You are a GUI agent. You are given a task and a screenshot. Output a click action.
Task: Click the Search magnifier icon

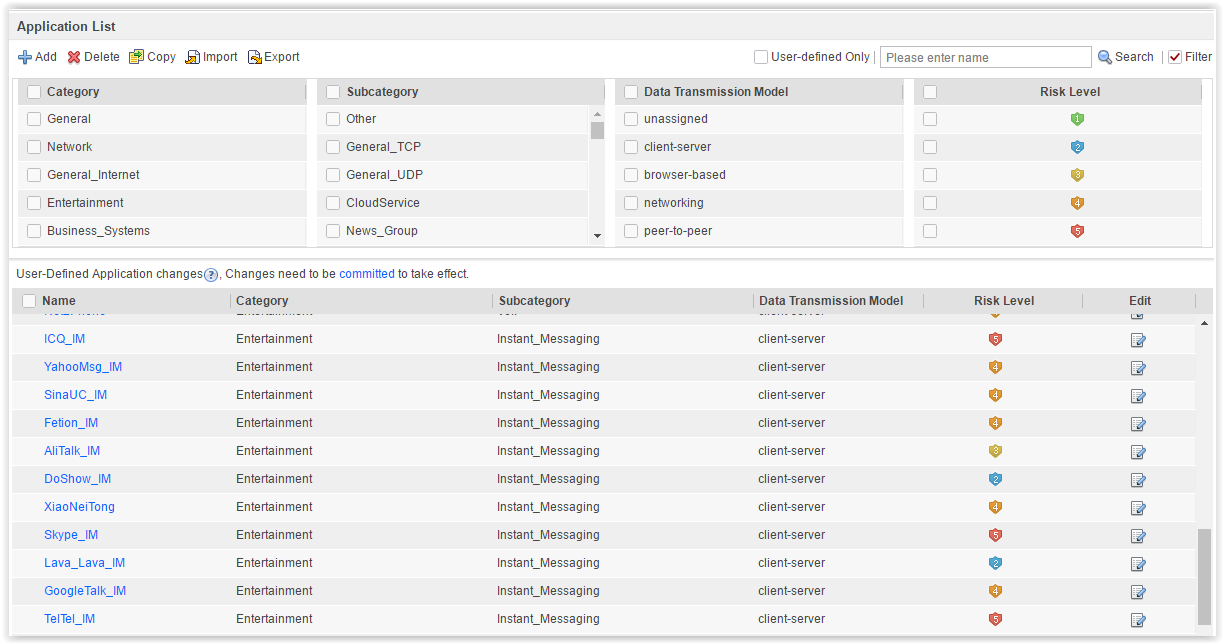(1105, 57)
